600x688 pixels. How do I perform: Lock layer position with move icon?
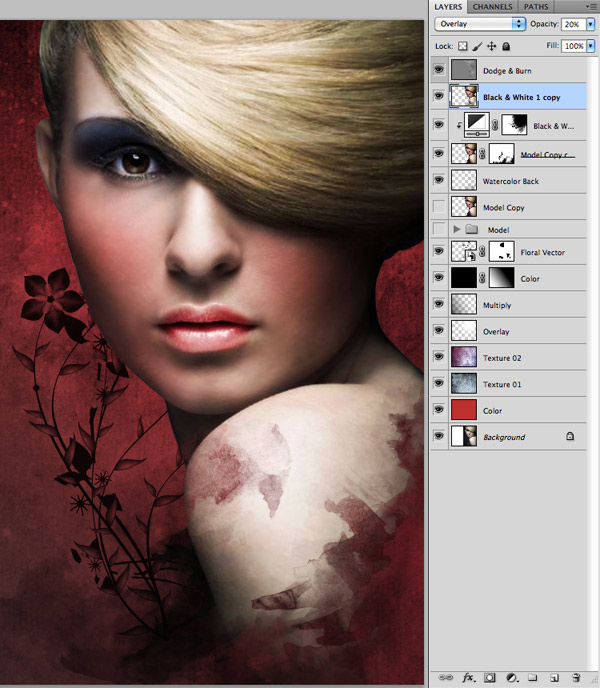point(492,46)
